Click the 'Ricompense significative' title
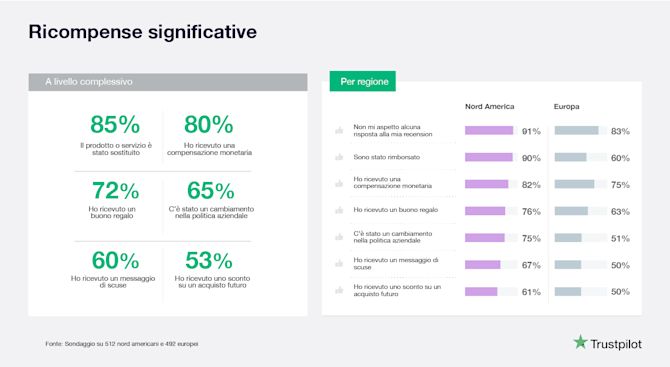Image resolution: width=670 pixels, height=367 pixels. point(143,32)
